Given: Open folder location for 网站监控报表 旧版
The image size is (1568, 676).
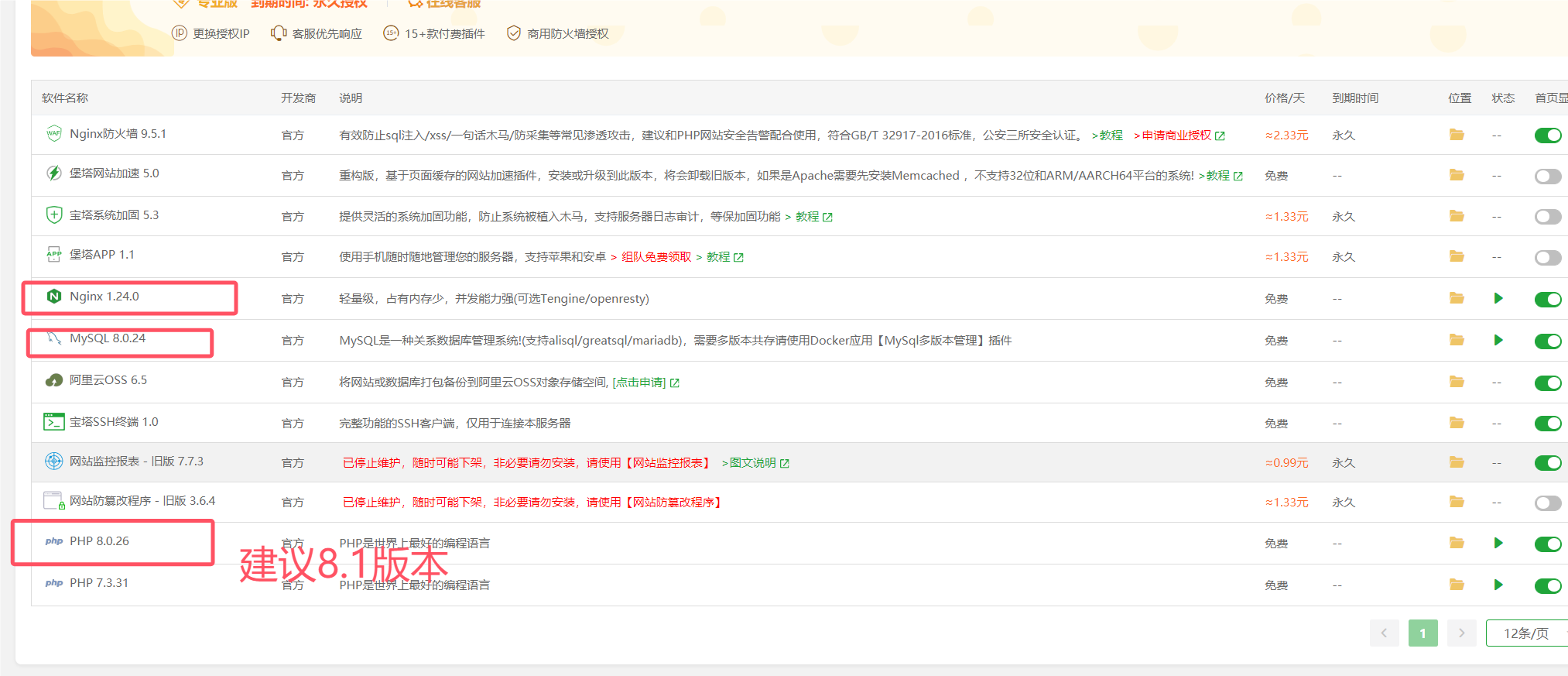Looking at the screenshot, I should (x=1457, y=462).
